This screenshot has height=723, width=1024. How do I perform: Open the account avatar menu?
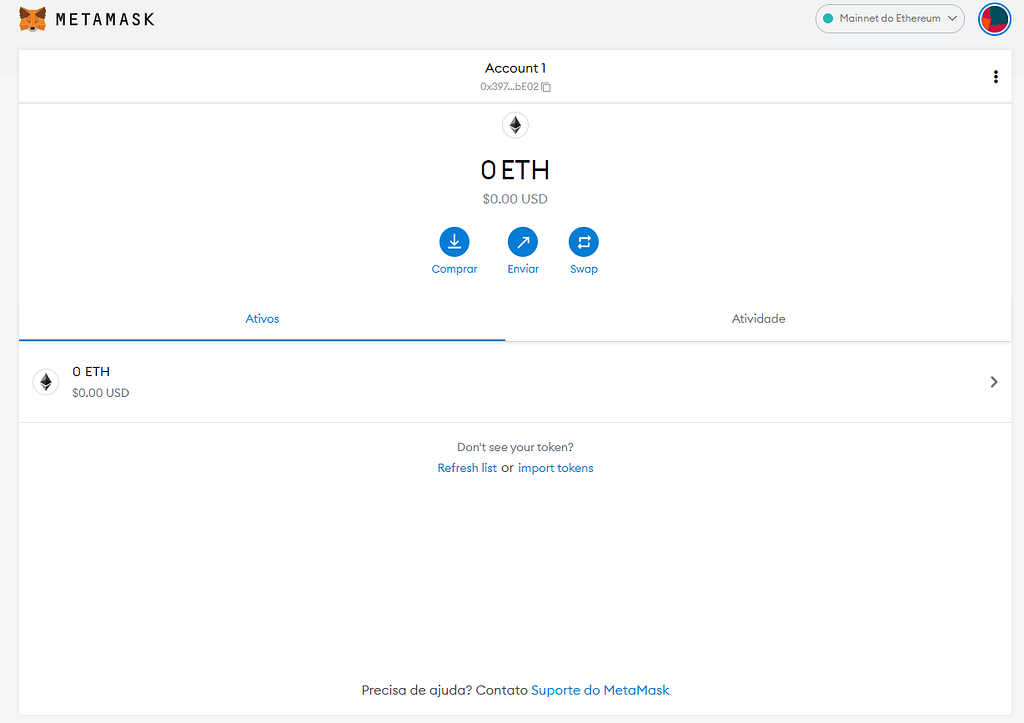coord(994,19)
